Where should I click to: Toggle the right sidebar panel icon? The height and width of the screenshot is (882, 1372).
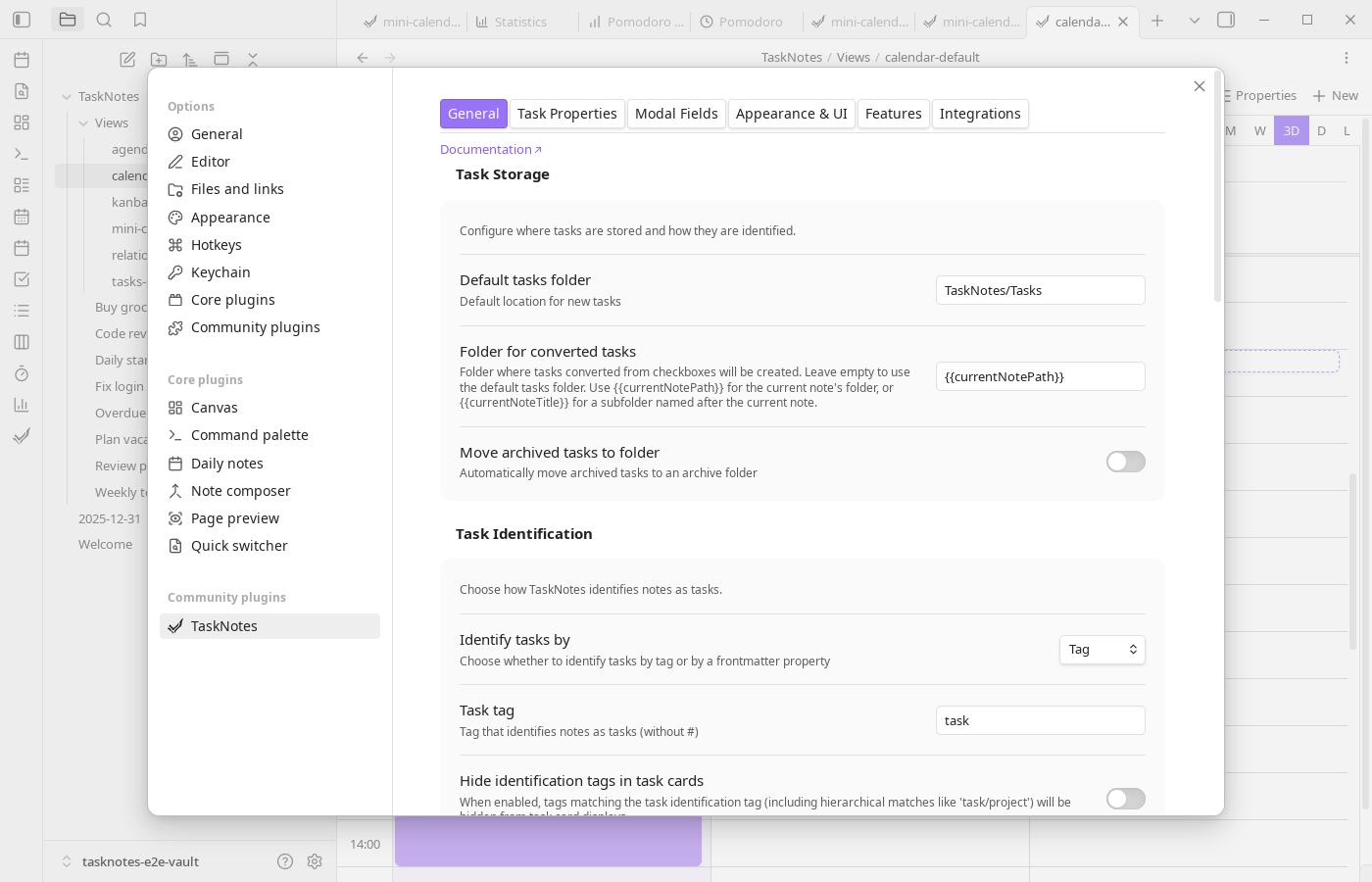coord(1225,20)
